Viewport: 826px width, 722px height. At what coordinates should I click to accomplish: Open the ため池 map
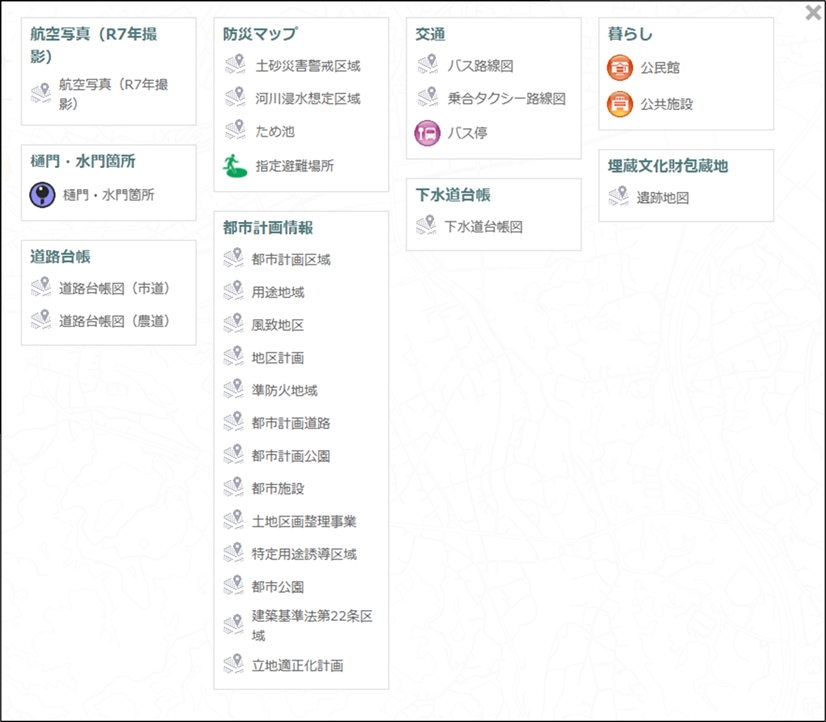click(274, 131)
